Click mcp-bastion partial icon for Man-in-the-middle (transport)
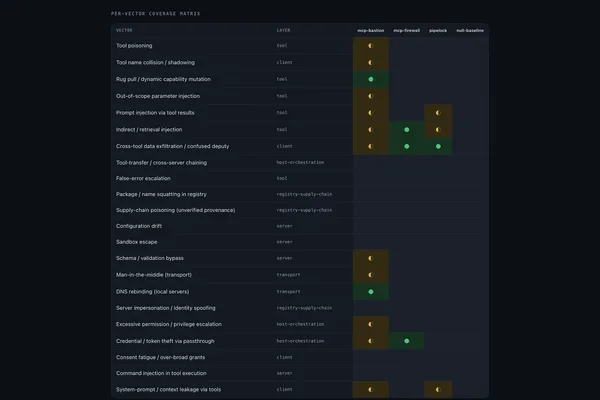The image size is (600, 400). coord(370,275)
